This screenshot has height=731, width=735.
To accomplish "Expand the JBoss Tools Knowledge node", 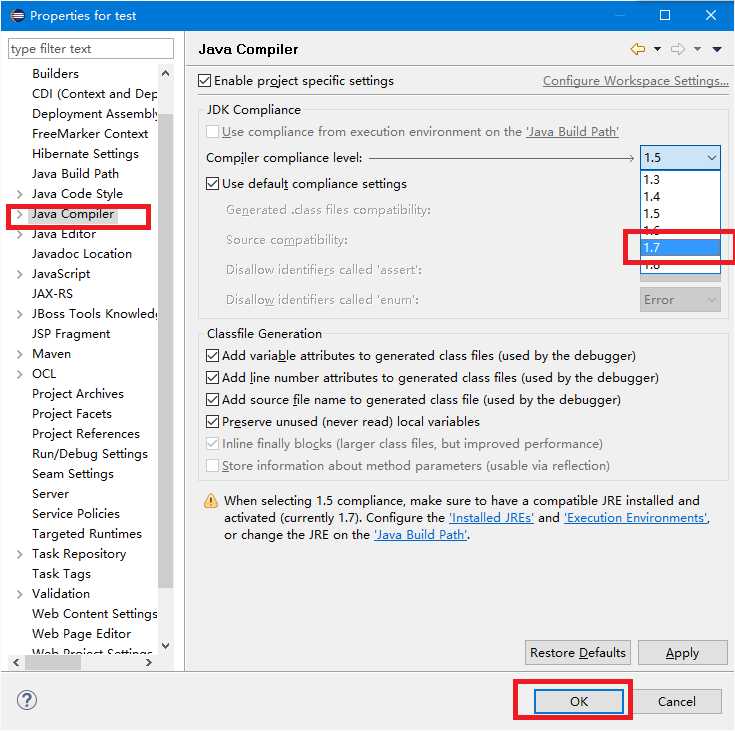I will click(x=19, y=314).
